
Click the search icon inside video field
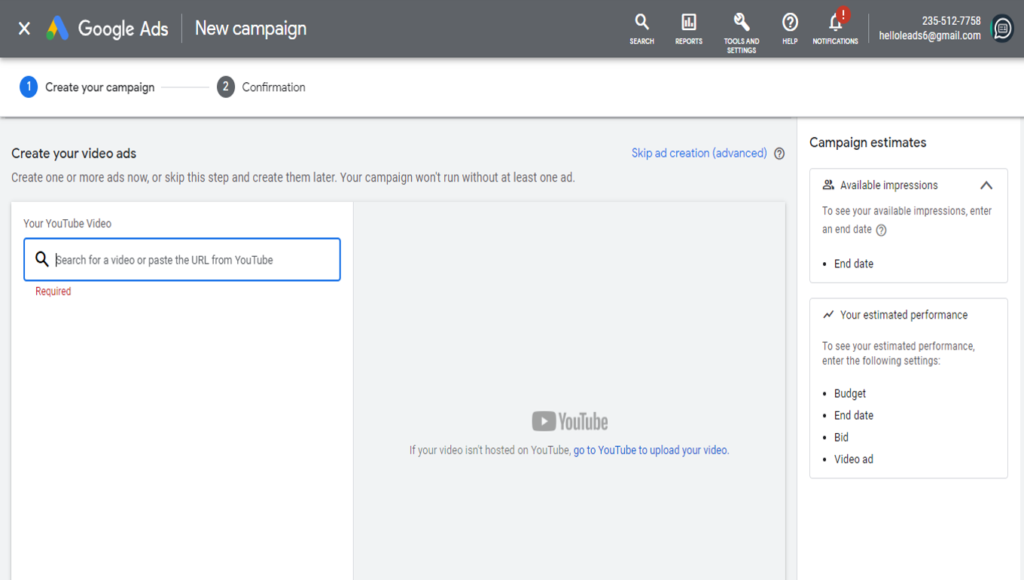click(42, 260)
